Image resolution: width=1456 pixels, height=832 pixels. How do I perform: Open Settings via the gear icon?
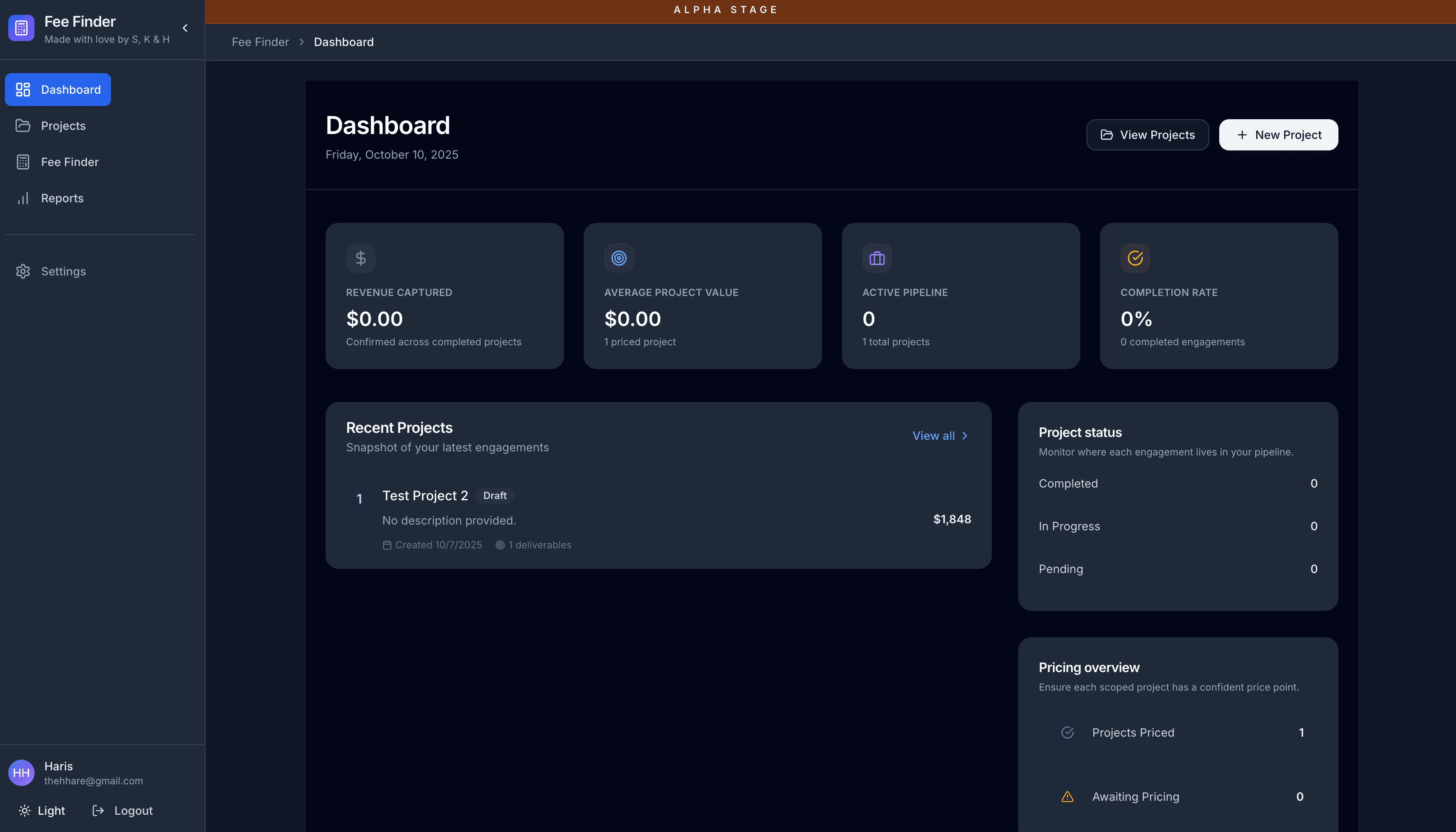pyautogui.click(x=23, y=271)
